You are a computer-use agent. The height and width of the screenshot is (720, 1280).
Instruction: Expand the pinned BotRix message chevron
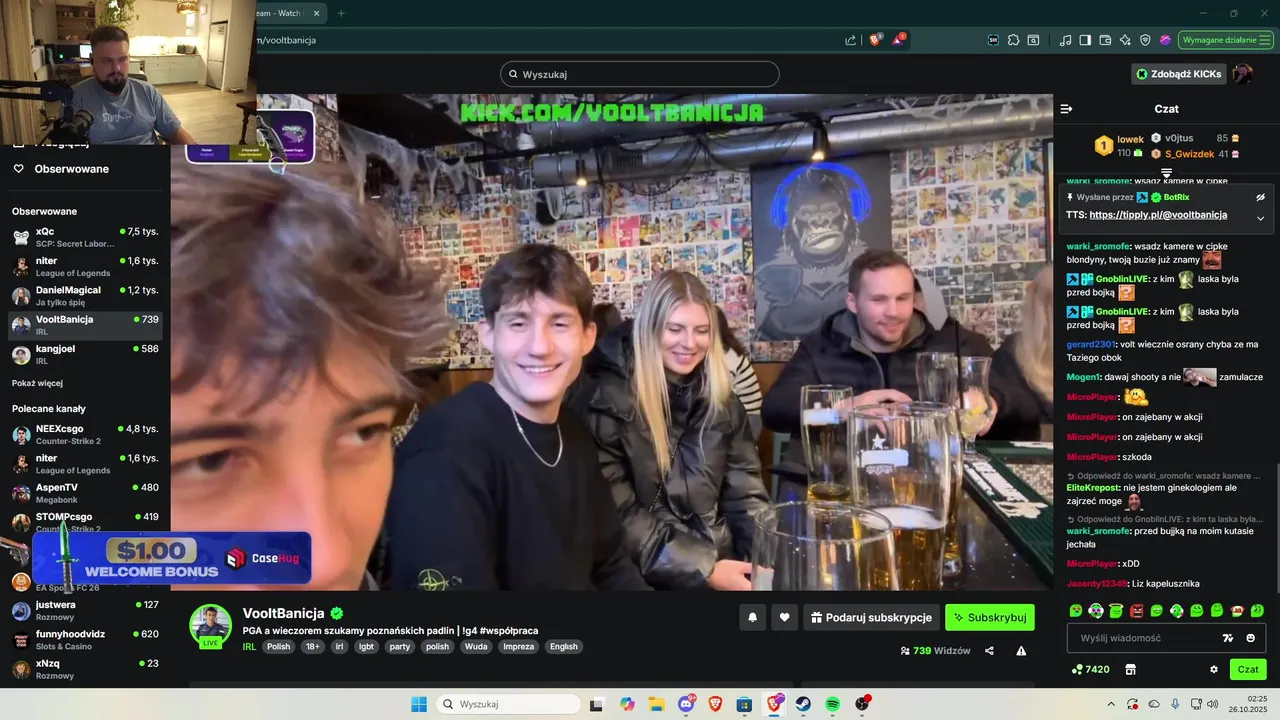(x=1260, y=218)
